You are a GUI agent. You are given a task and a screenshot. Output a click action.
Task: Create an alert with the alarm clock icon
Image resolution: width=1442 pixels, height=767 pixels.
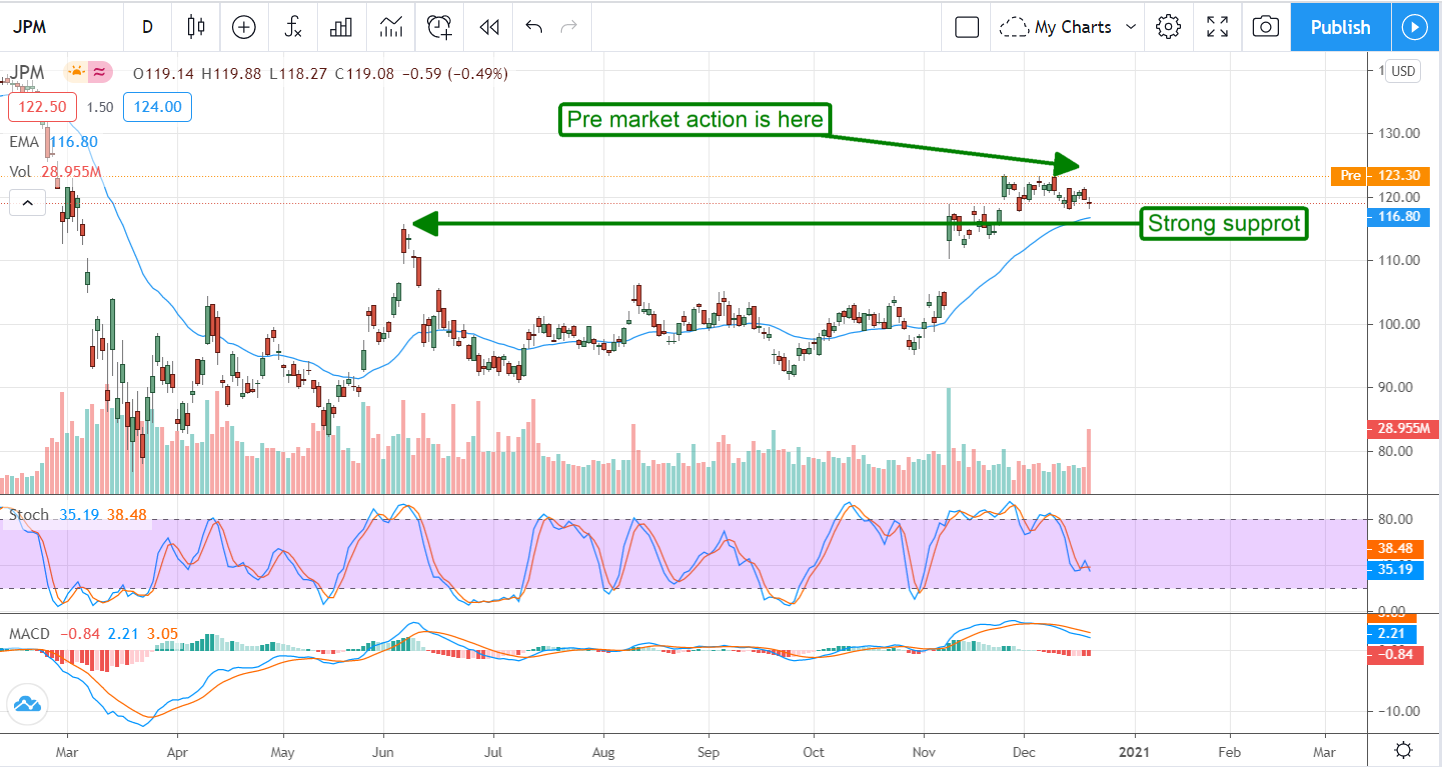tap(440, 27)
